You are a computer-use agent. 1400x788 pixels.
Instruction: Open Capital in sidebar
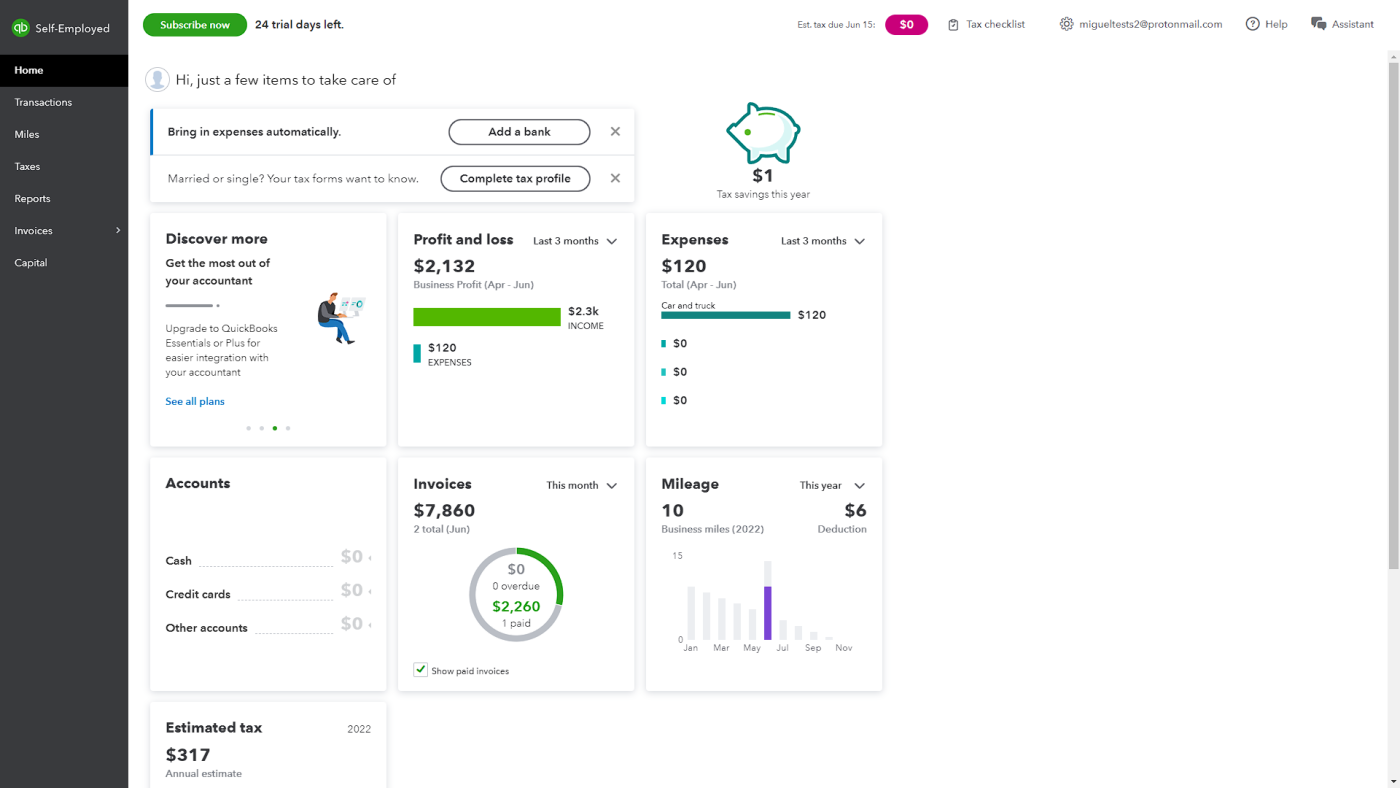point(64,262)
